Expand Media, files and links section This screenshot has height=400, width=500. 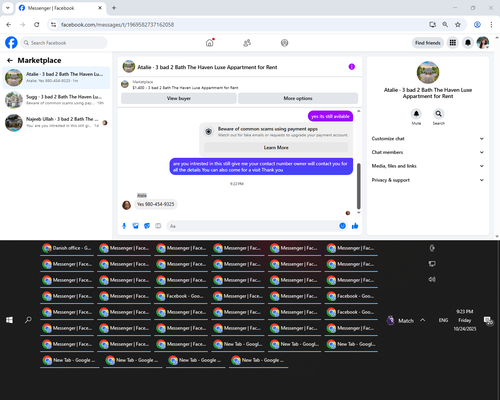pos(428,166)
